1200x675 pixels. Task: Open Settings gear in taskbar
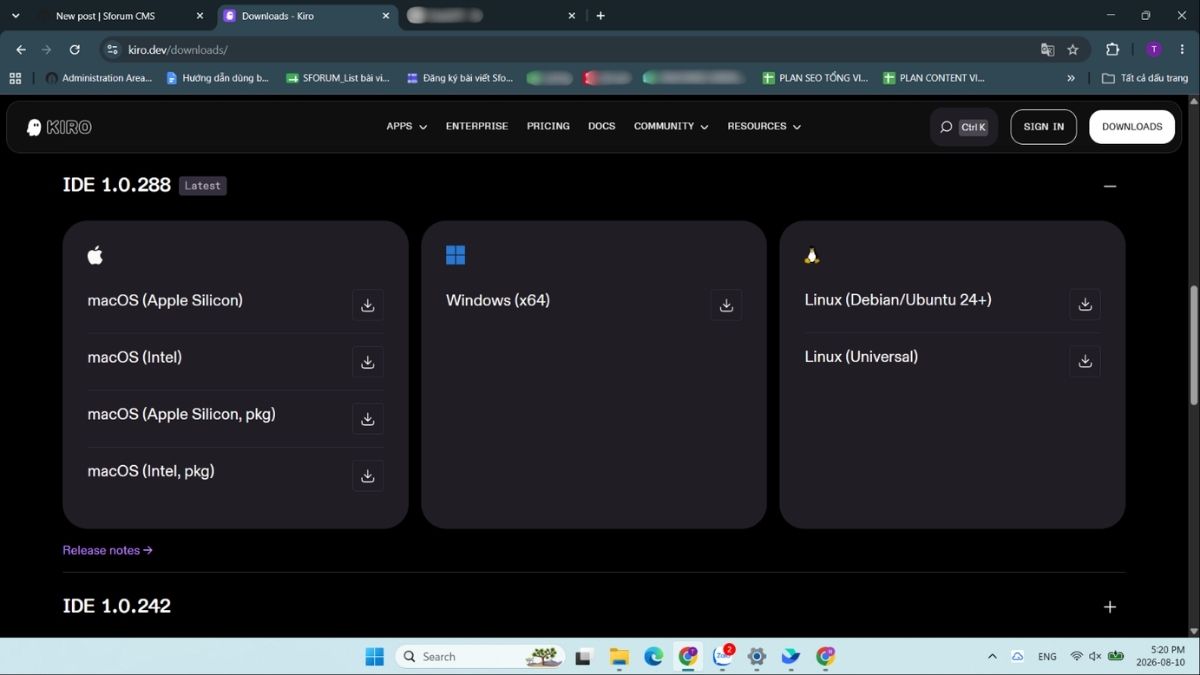coord(757,656)
